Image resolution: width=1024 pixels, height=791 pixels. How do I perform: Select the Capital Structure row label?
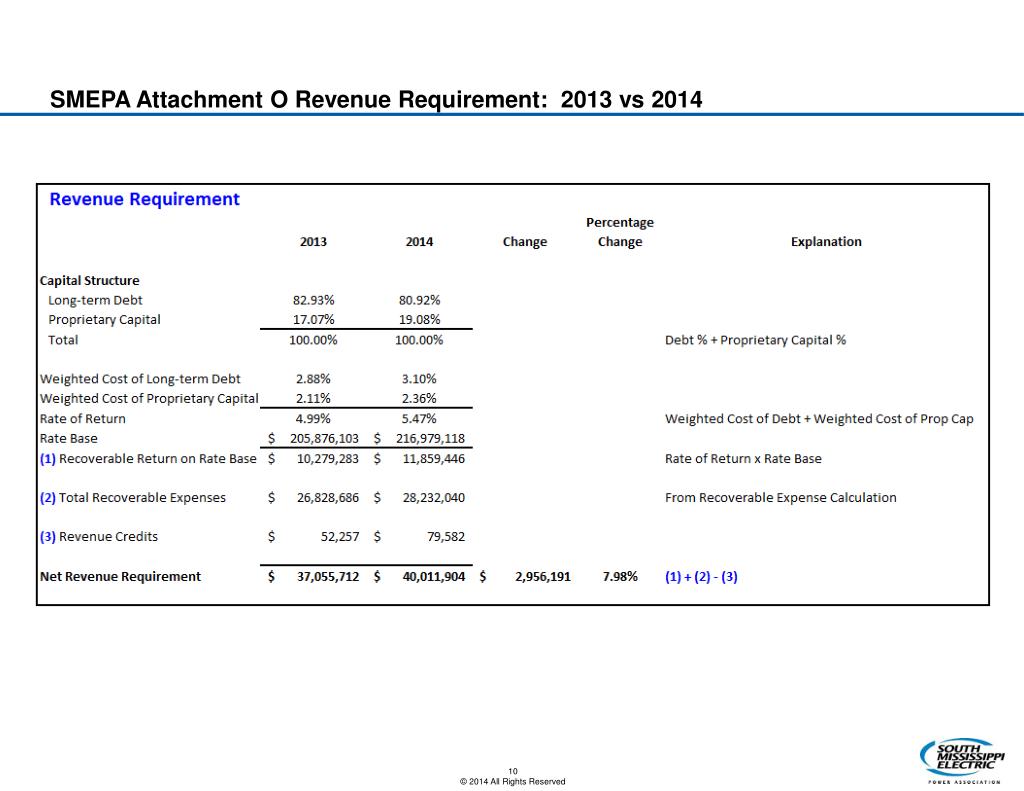tap(89, 281)
